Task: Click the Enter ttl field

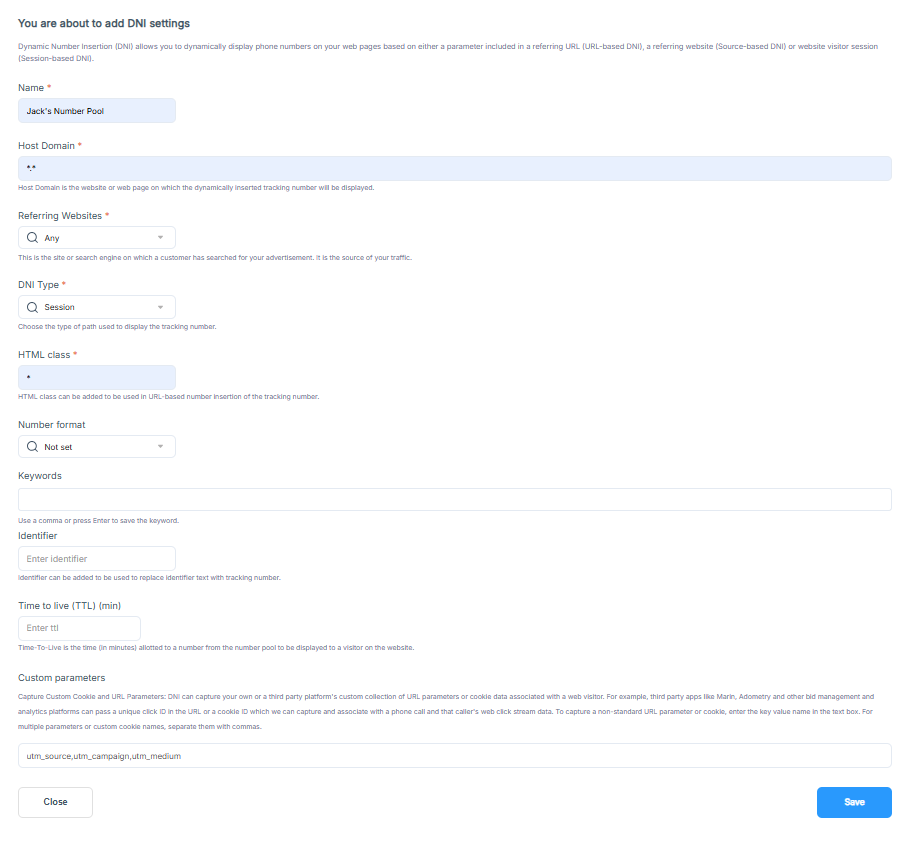Action: click(x=80, y=628)
